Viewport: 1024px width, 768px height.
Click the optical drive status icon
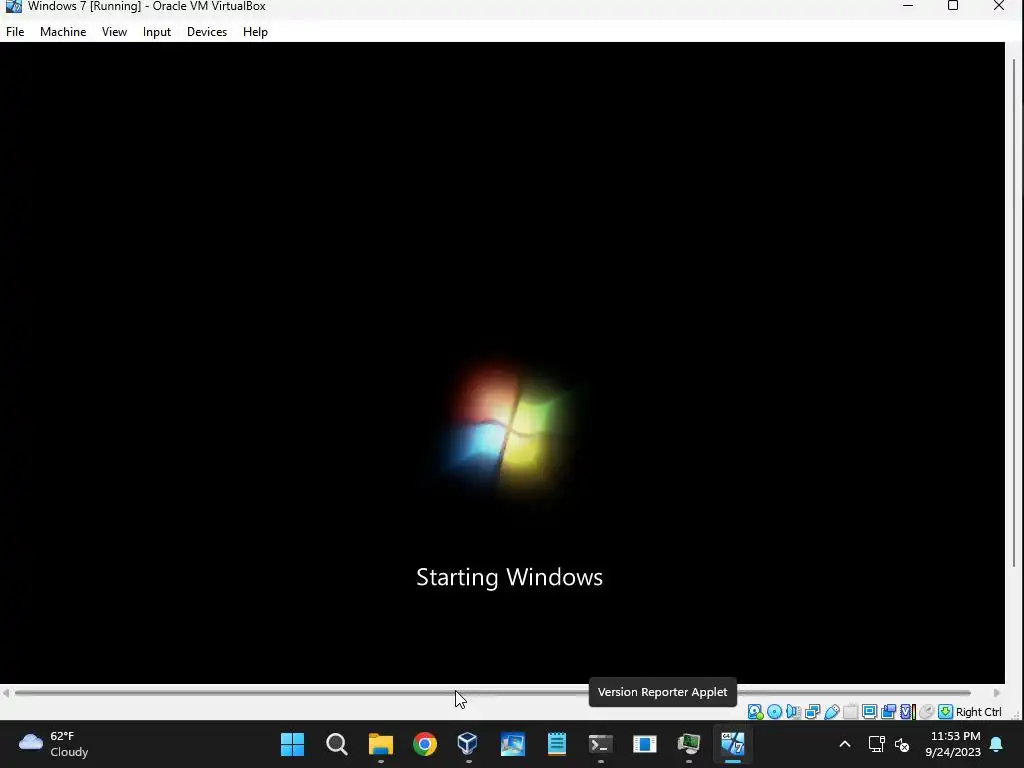click(775, 712)
